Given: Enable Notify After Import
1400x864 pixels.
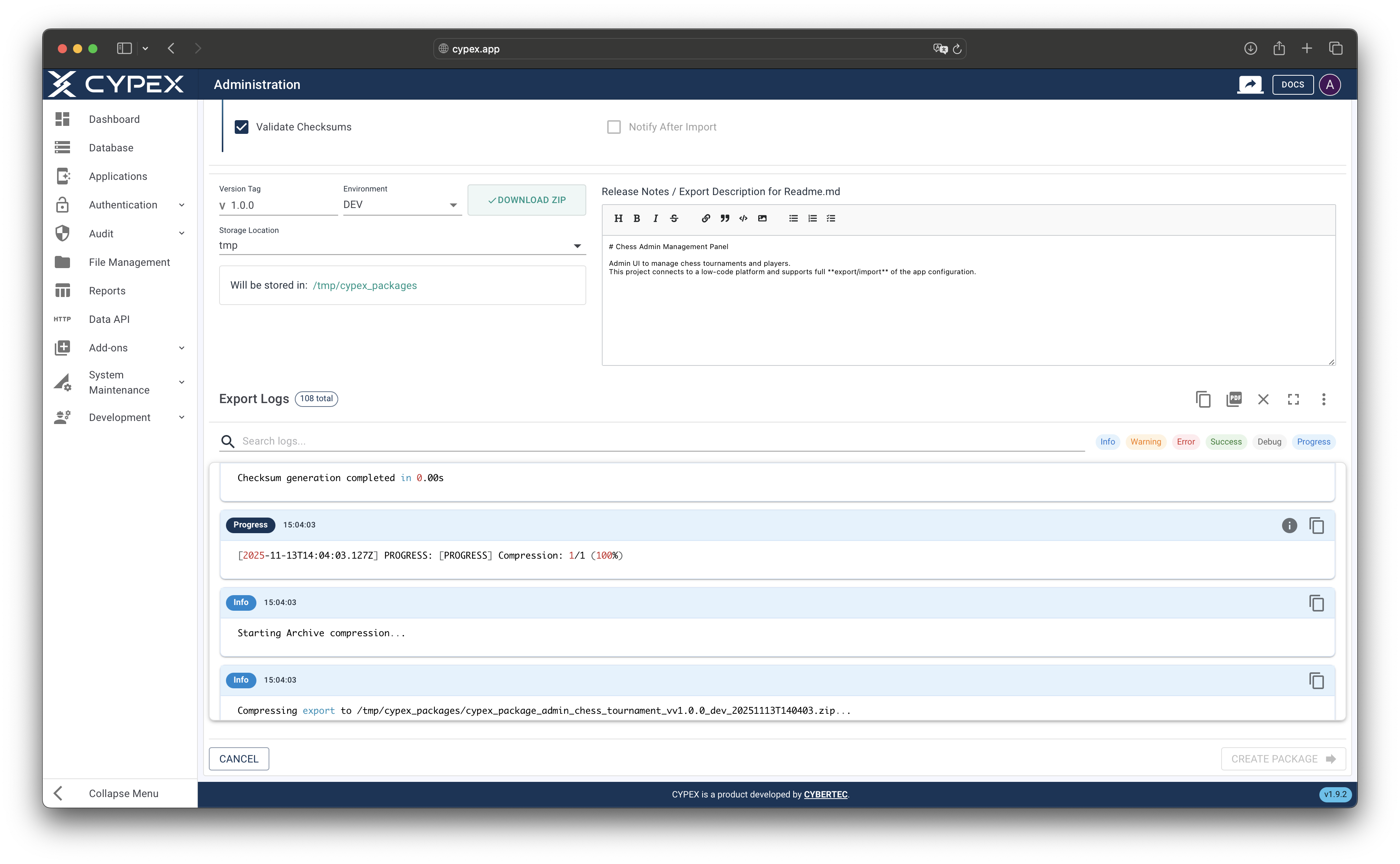Looking at the screenshot, I should tap(614, 126).
